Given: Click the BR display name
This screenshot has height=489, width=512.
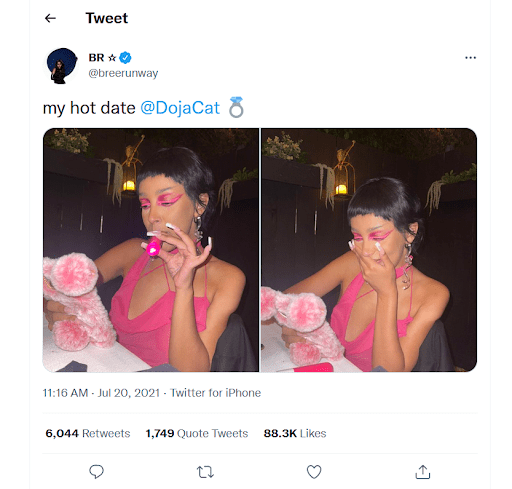Looking at the screenshot, I should pyautogui.click(x=96, y=58).
